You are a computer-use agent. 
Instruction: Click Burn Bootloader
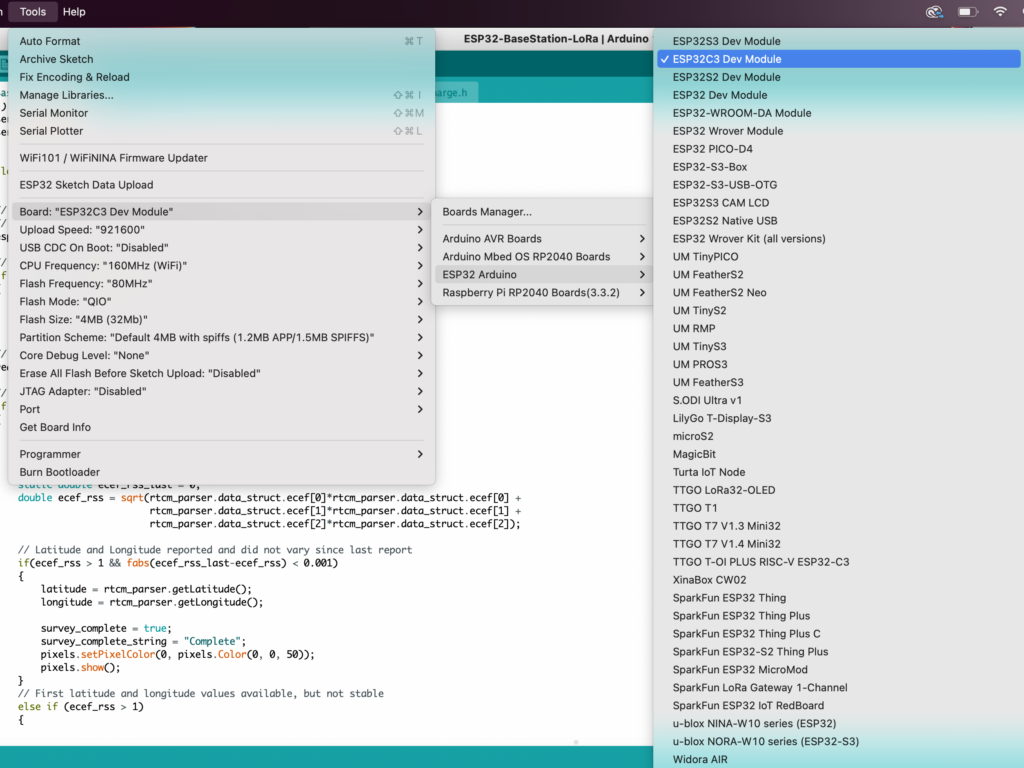pos(221,472)
